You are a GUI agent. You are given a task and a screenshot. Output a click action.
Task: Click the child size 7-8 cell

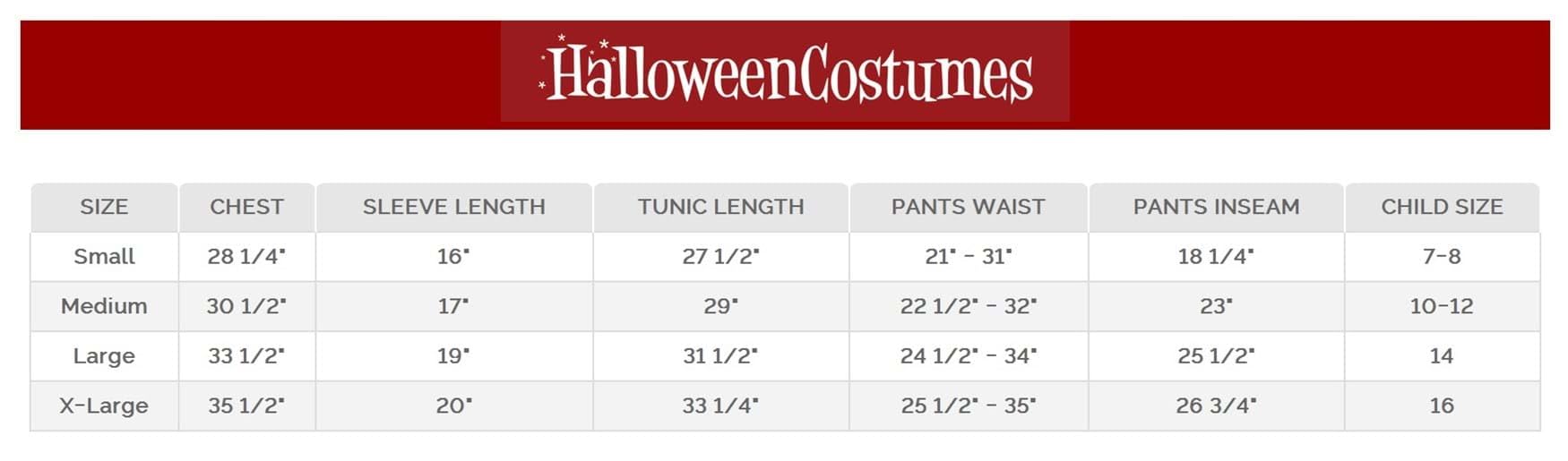(x=1442, y=257)
